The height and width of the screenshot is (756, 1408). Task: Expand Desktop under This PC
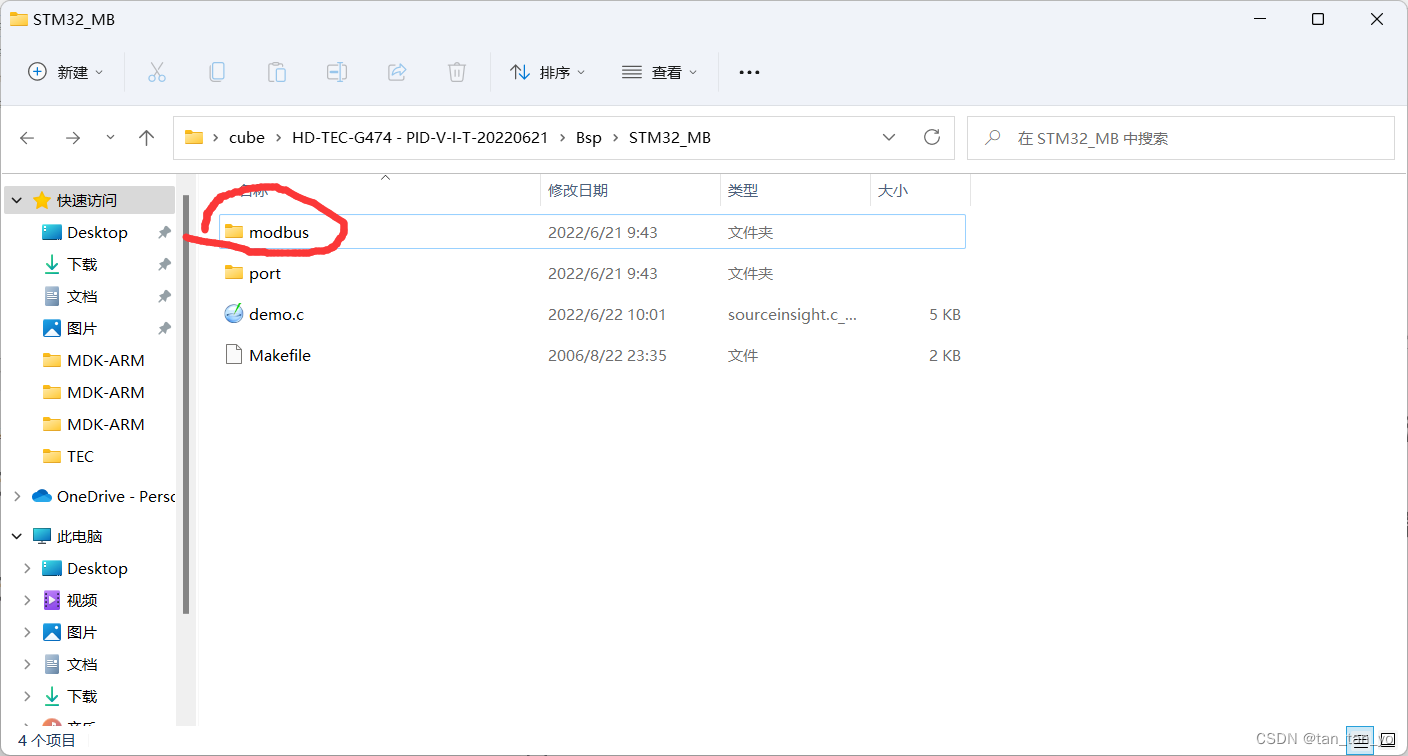[27, 568]
